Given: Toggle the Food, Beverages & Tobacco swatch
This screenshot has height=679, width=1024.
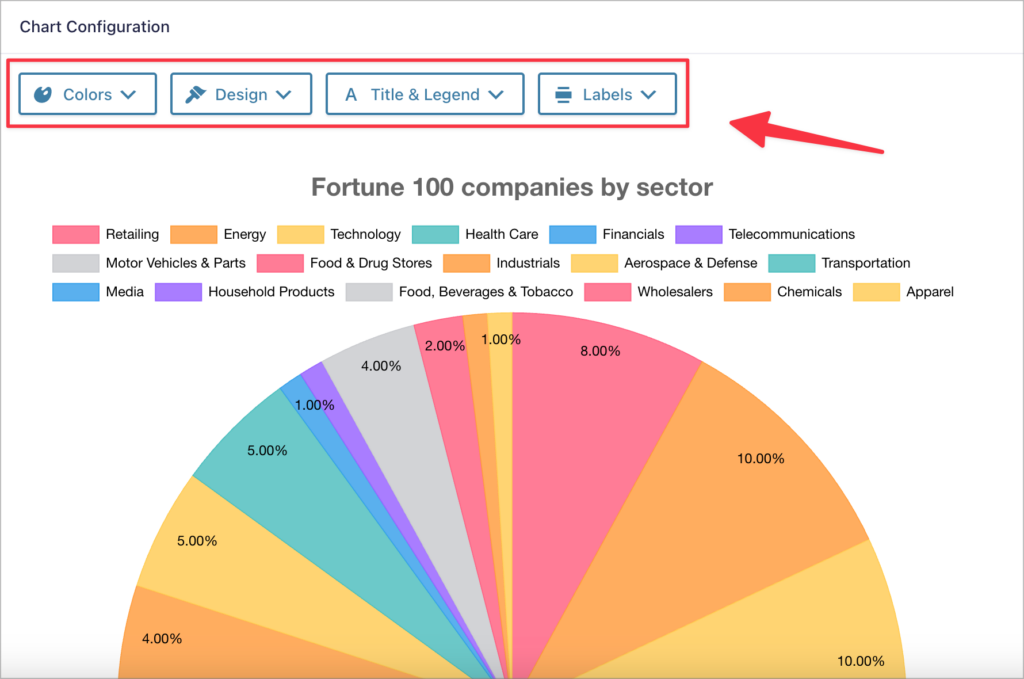Looking at the screenshot, I should pyautogui.click(x=369, y=292).
